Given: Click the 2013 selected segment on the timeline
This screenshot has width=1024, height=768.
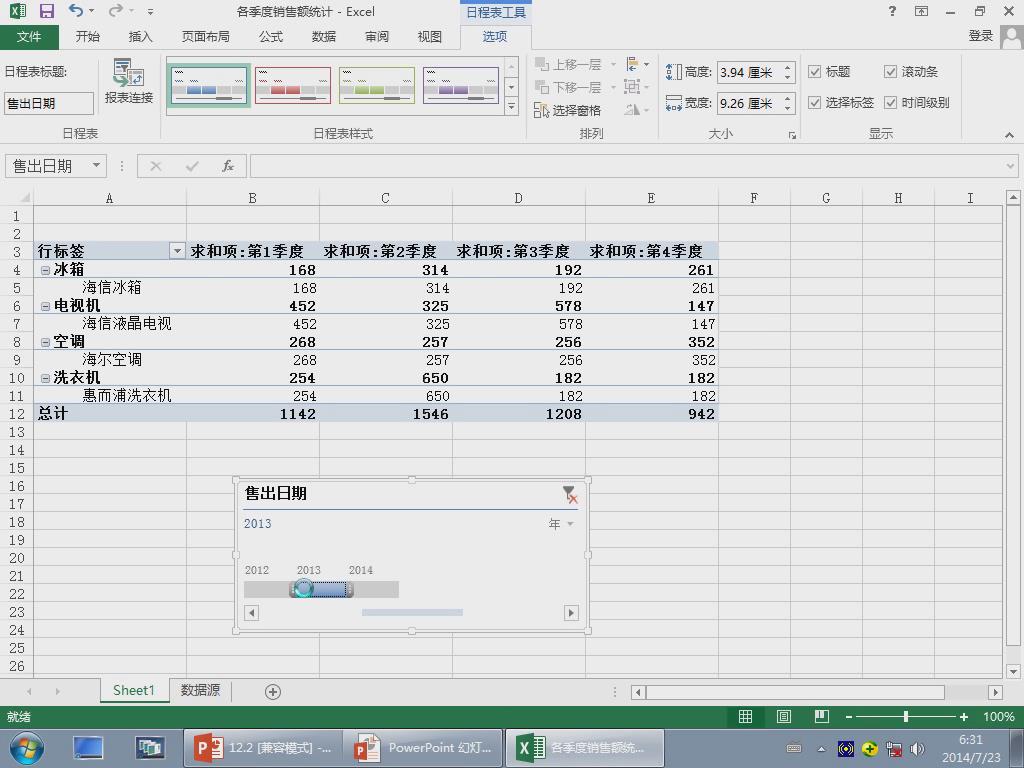Looking at the screenshot, I should [x=321, y=590].
